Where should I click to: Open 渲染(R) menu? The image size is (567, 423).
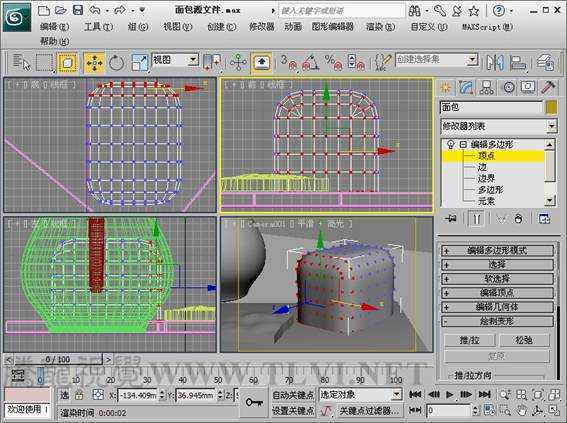380,26
